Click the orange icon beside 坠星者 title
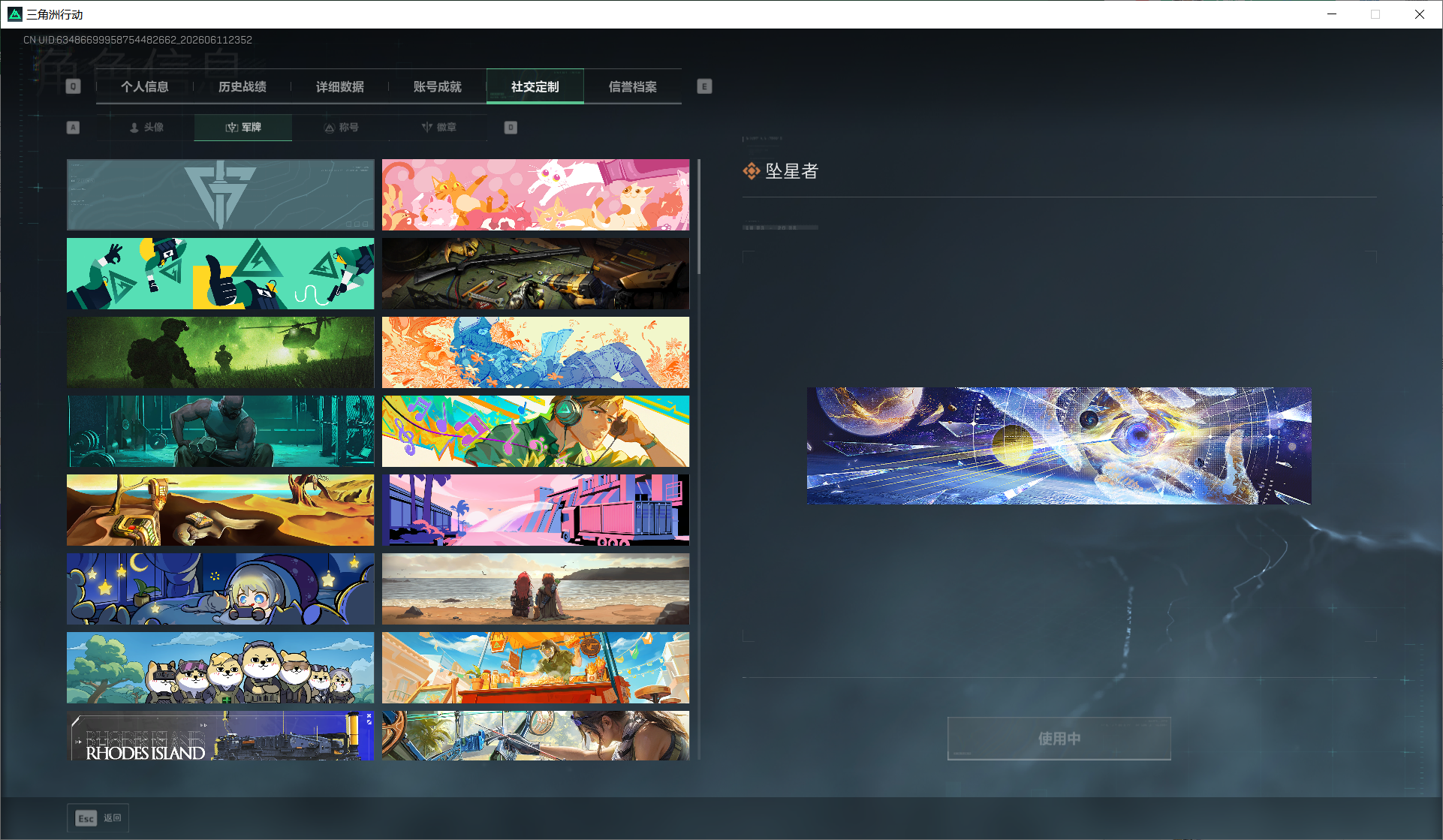 pos(751,171)
